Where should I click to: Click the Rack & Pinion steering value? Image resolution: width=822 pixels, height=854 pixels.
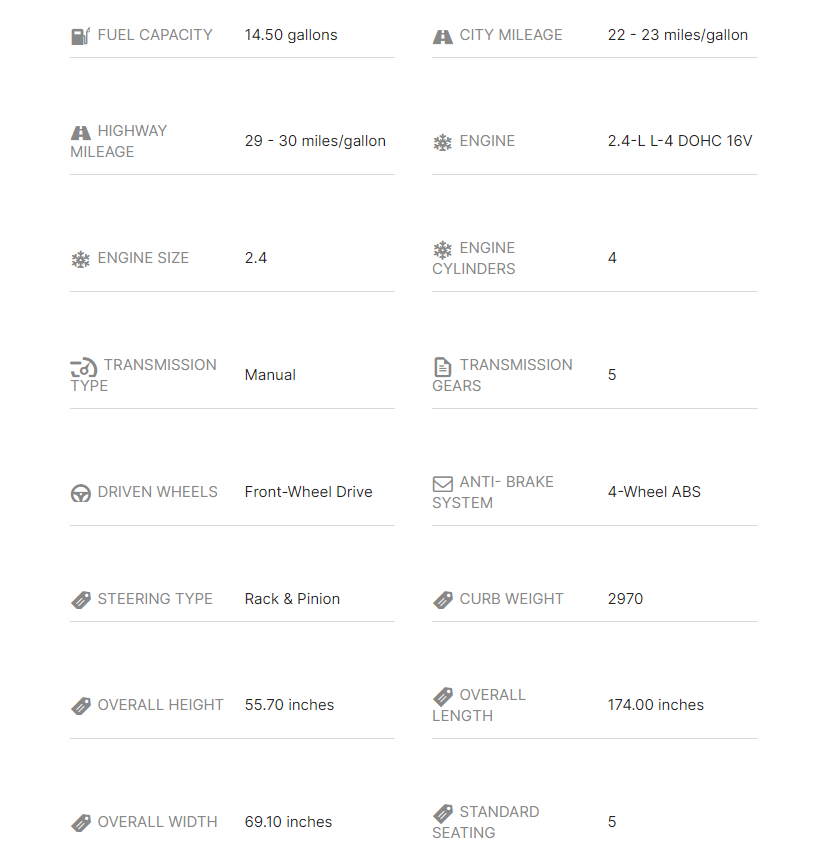(292, 599)
